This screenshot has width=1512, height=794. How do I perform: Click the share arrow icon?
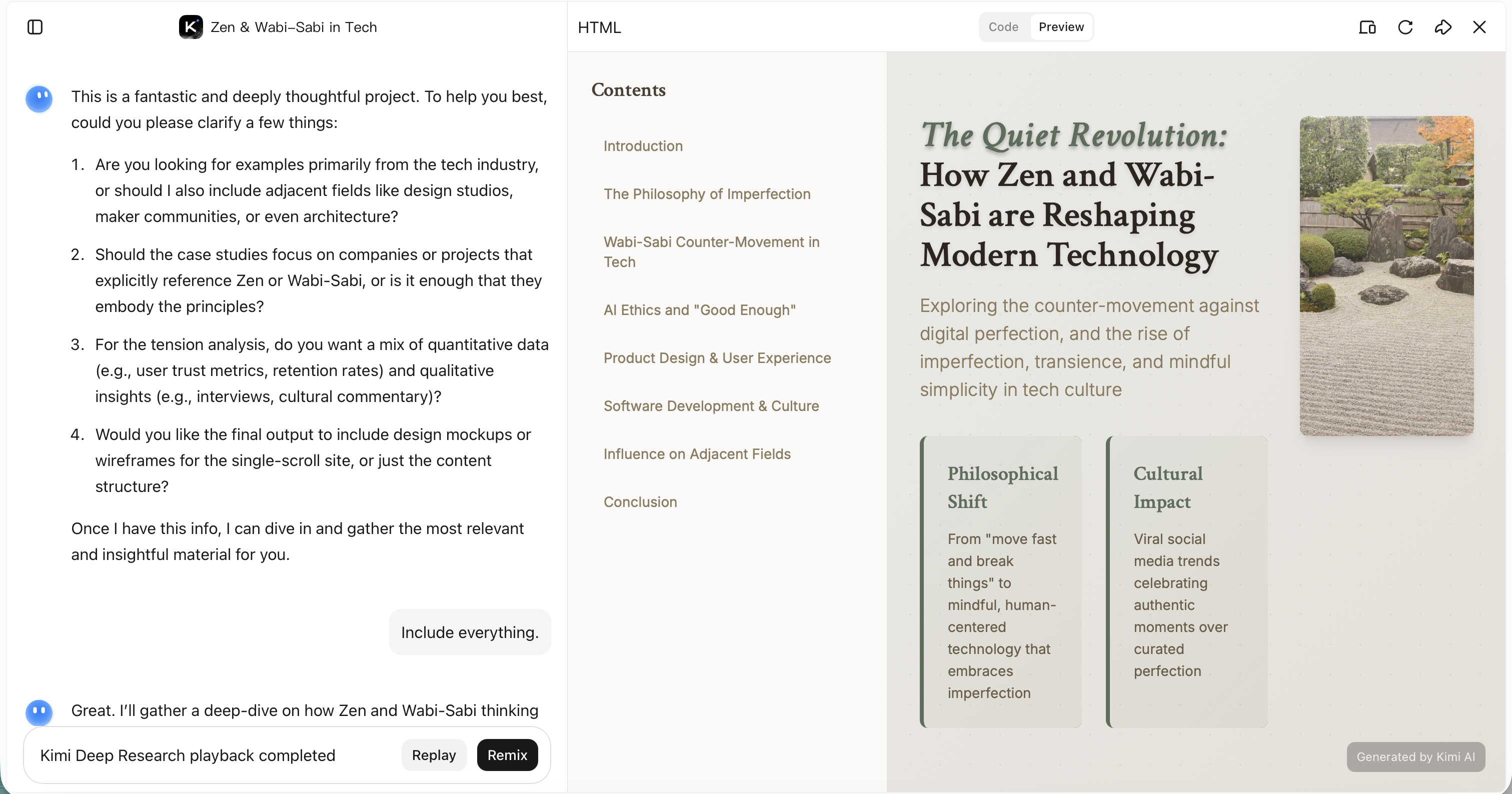[x=1443, y=27]
